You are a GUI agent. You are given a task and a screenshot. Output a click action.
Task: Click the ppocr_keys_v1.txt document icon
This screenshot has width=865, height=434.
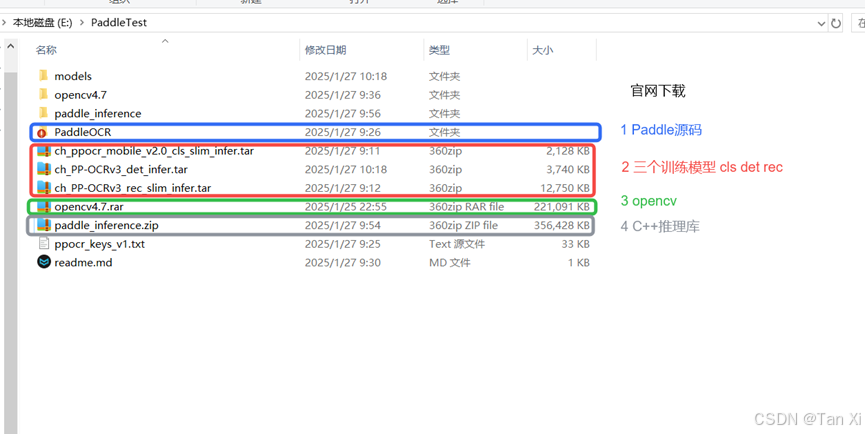tap(44, 244)
